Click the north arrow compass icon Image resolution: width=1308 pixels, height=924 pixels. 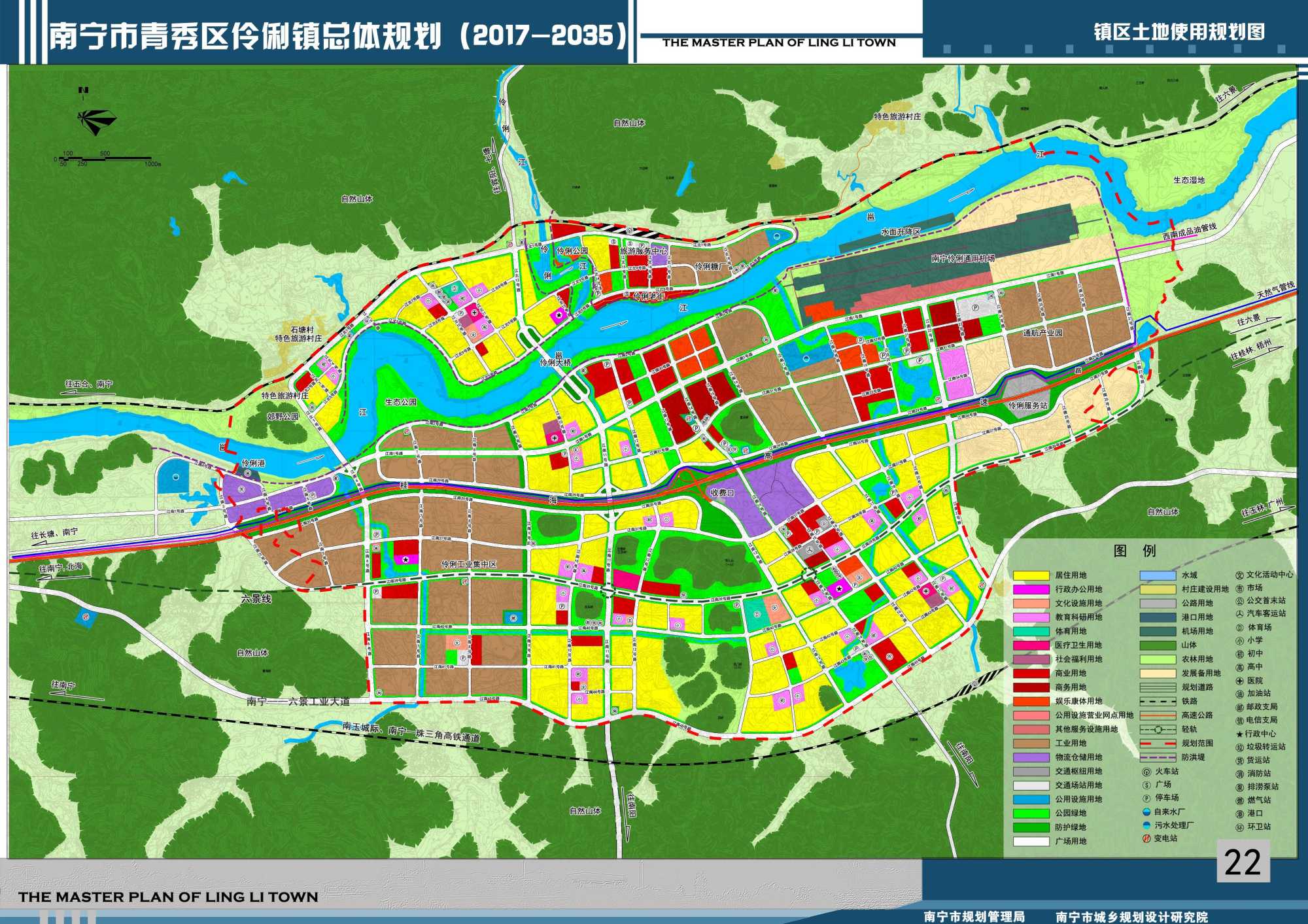[95, 120]
